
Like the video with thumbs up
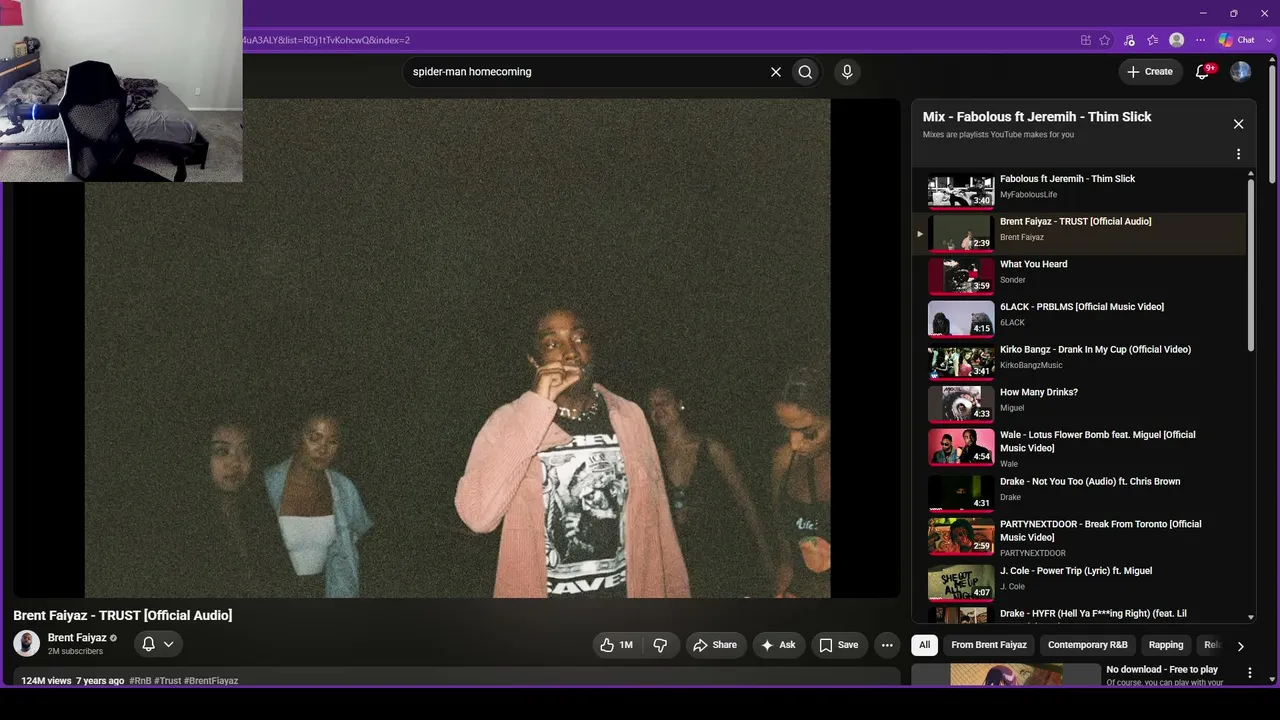[616, 645]
